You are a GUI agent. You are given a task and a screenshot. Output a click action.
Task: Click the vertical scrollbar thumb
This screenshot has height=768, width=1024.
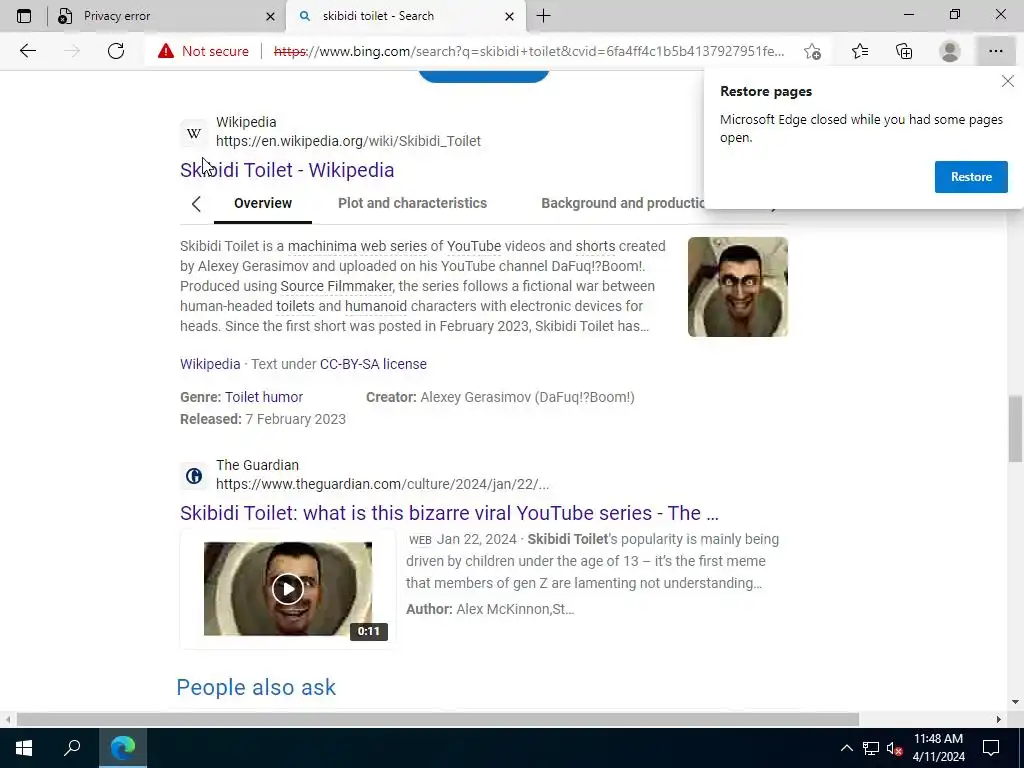coord(1015,428)
